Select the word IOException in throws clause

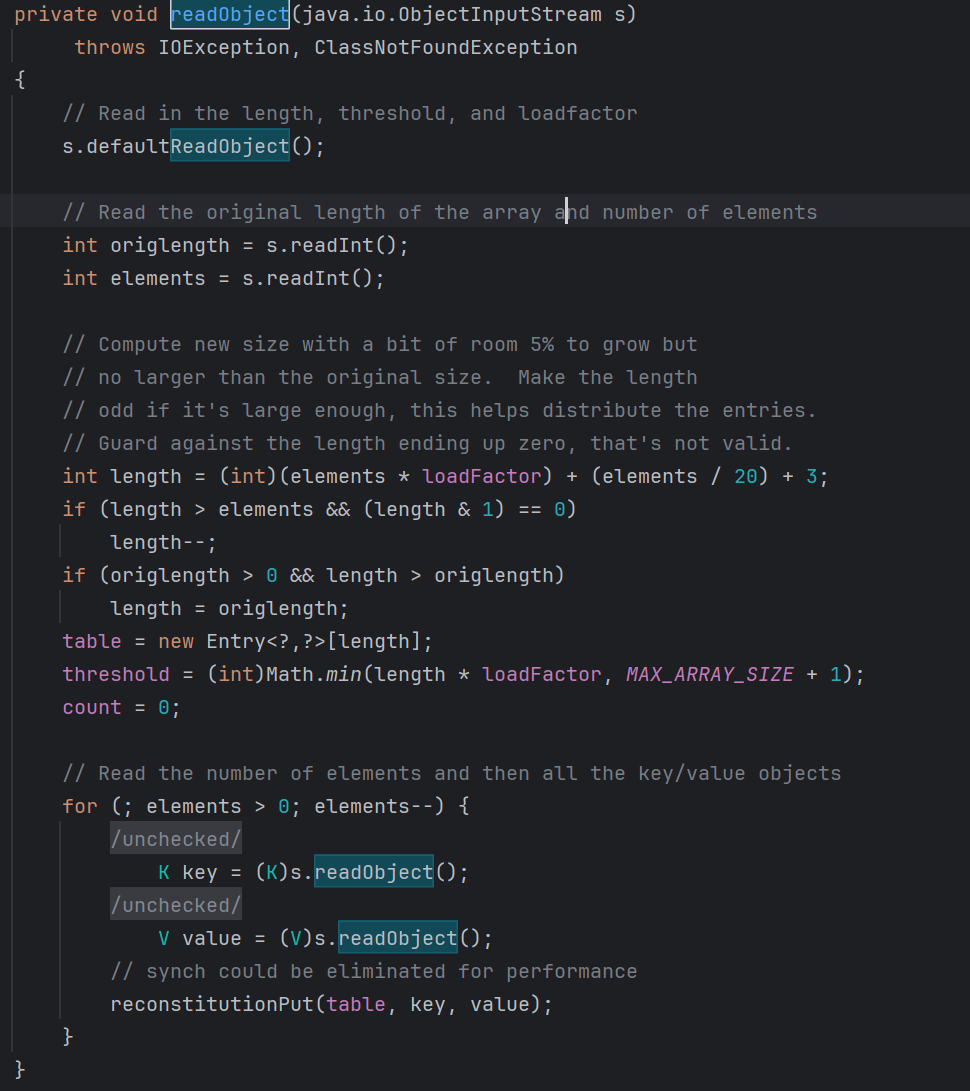224,47
